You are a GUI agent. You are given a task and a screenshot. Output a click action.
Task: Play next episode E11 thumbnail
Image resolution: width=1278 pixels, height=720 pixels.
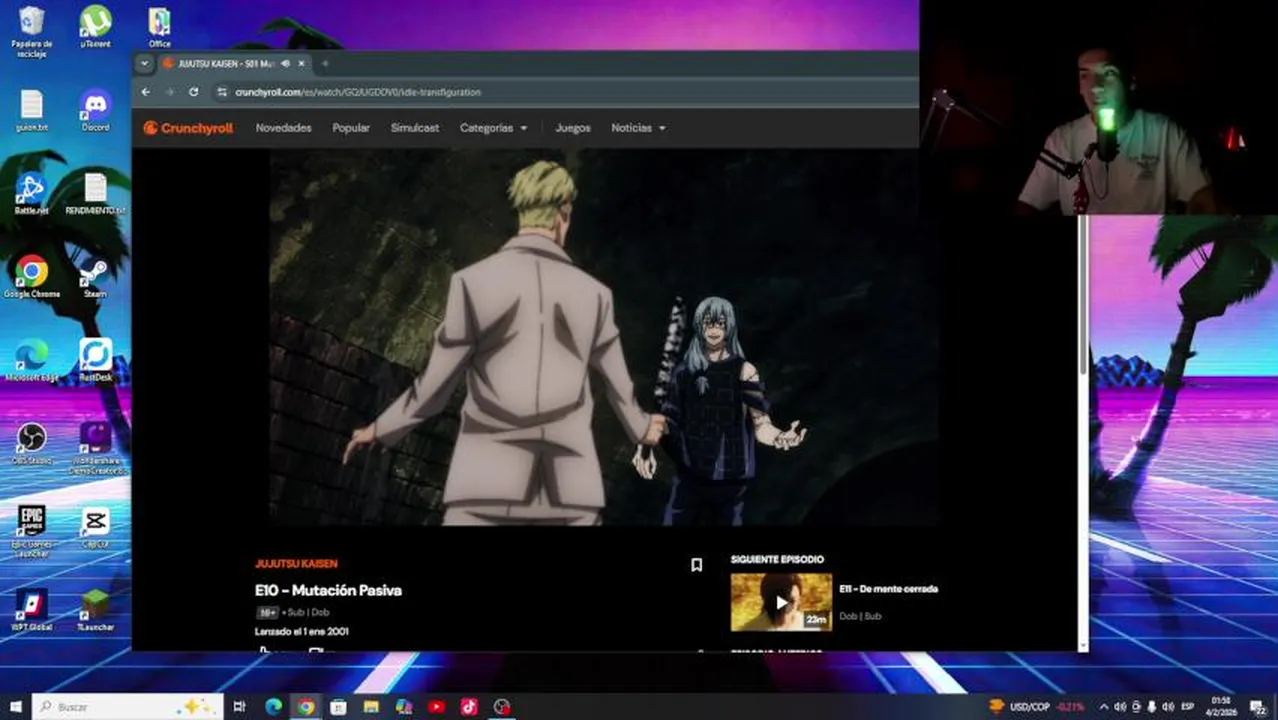[x=781, y=602]
